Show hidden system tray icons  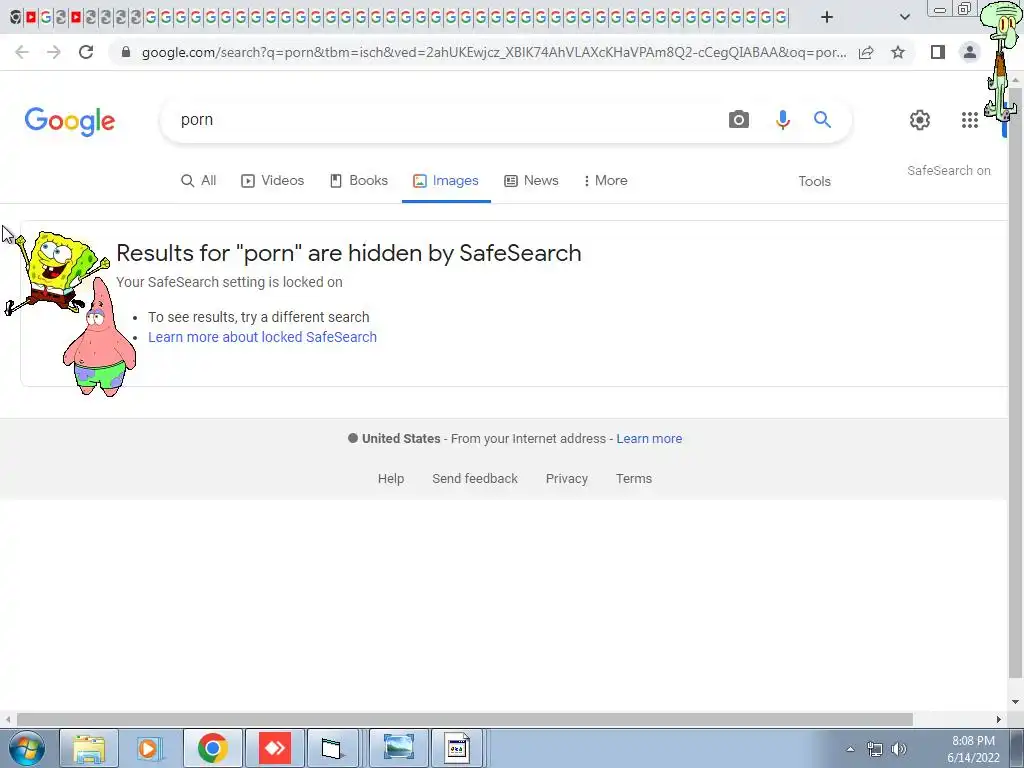[x=850, y=749]
